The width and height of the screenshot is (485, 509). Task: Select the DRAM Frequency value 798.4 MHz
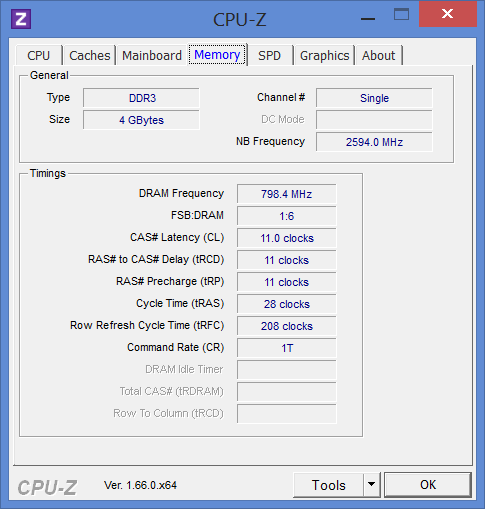(x=287, y=194)
